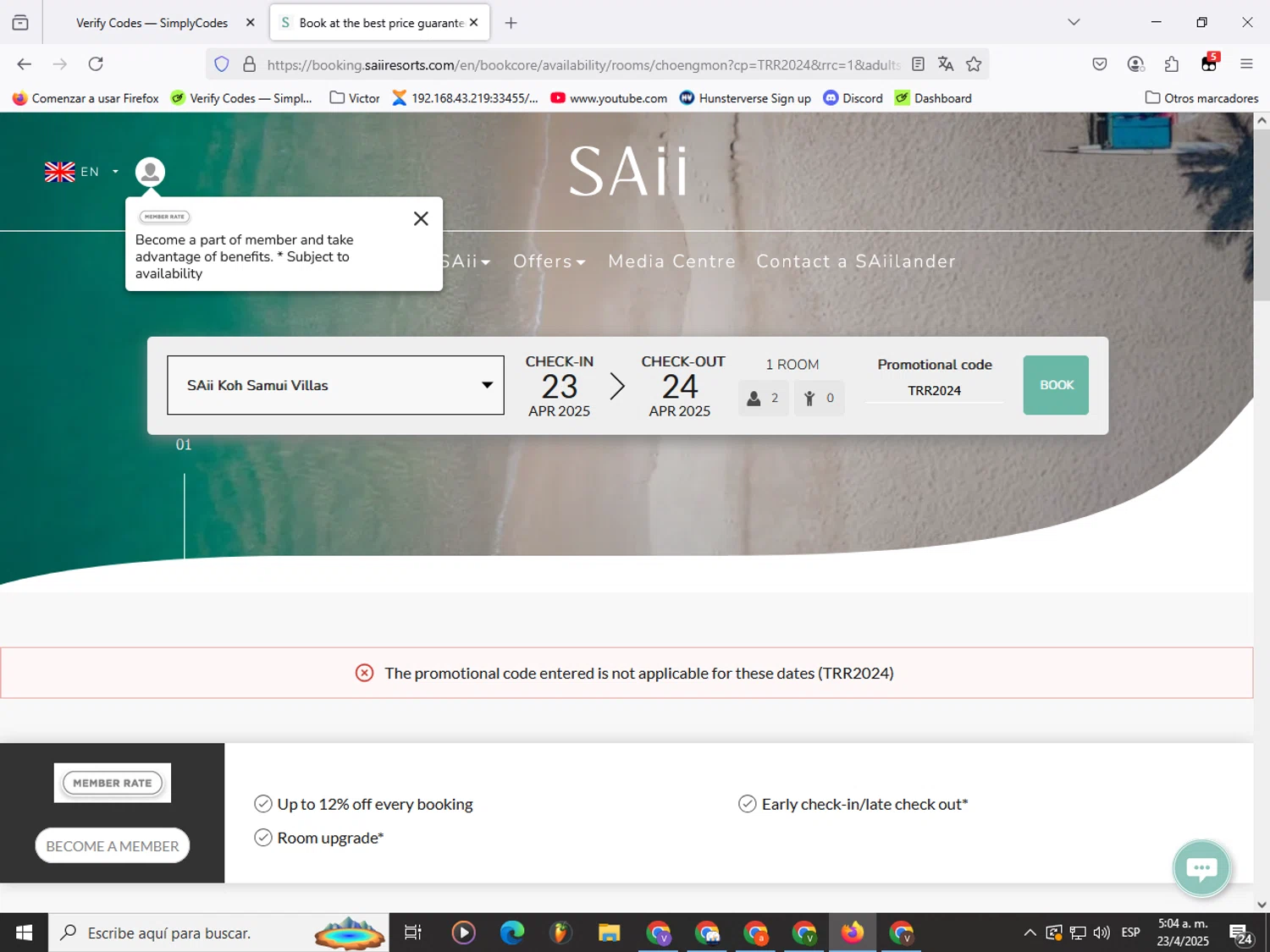This screenshot has width=1270, height=952.
Task: Open the Firefox hamburger menu
Action: point(1246,64)
